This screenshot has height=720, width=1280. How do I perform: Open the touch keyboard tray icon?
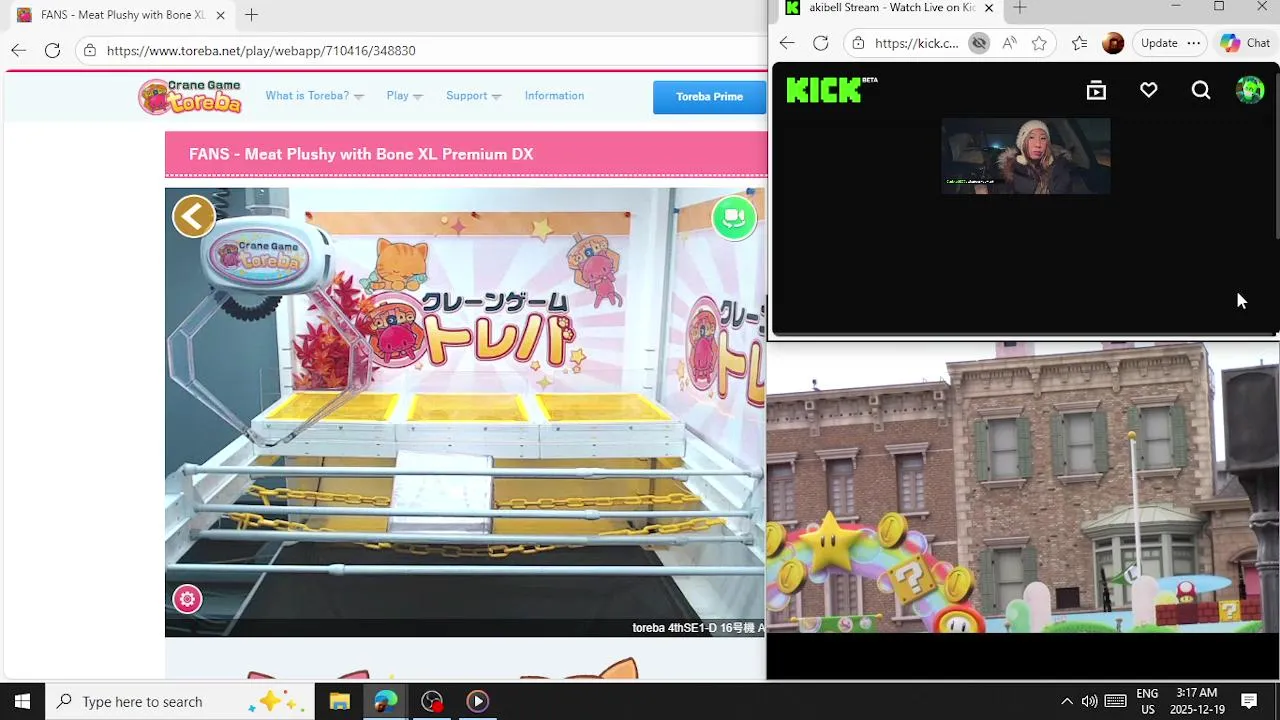[x=1116, y=701]
